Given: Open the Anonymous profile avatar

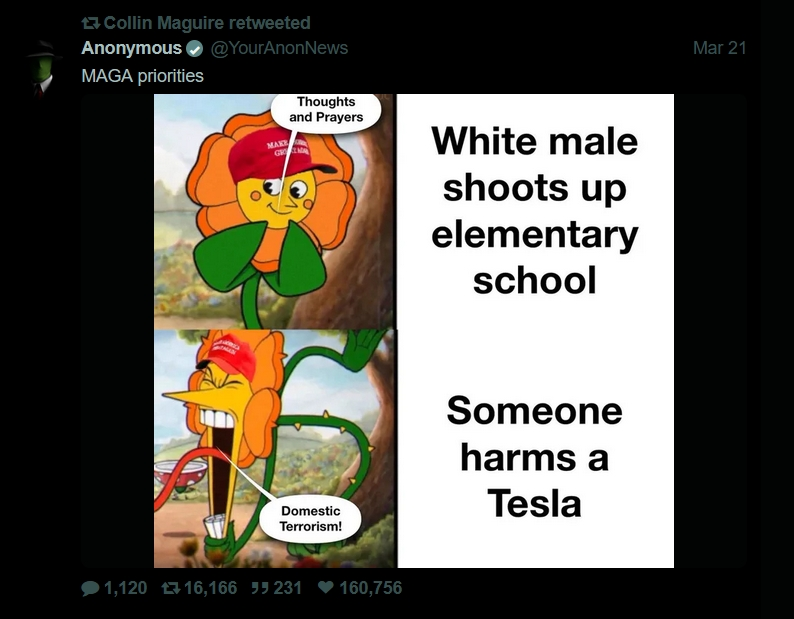Looking at the screenshot, I should tap(44, 68).
